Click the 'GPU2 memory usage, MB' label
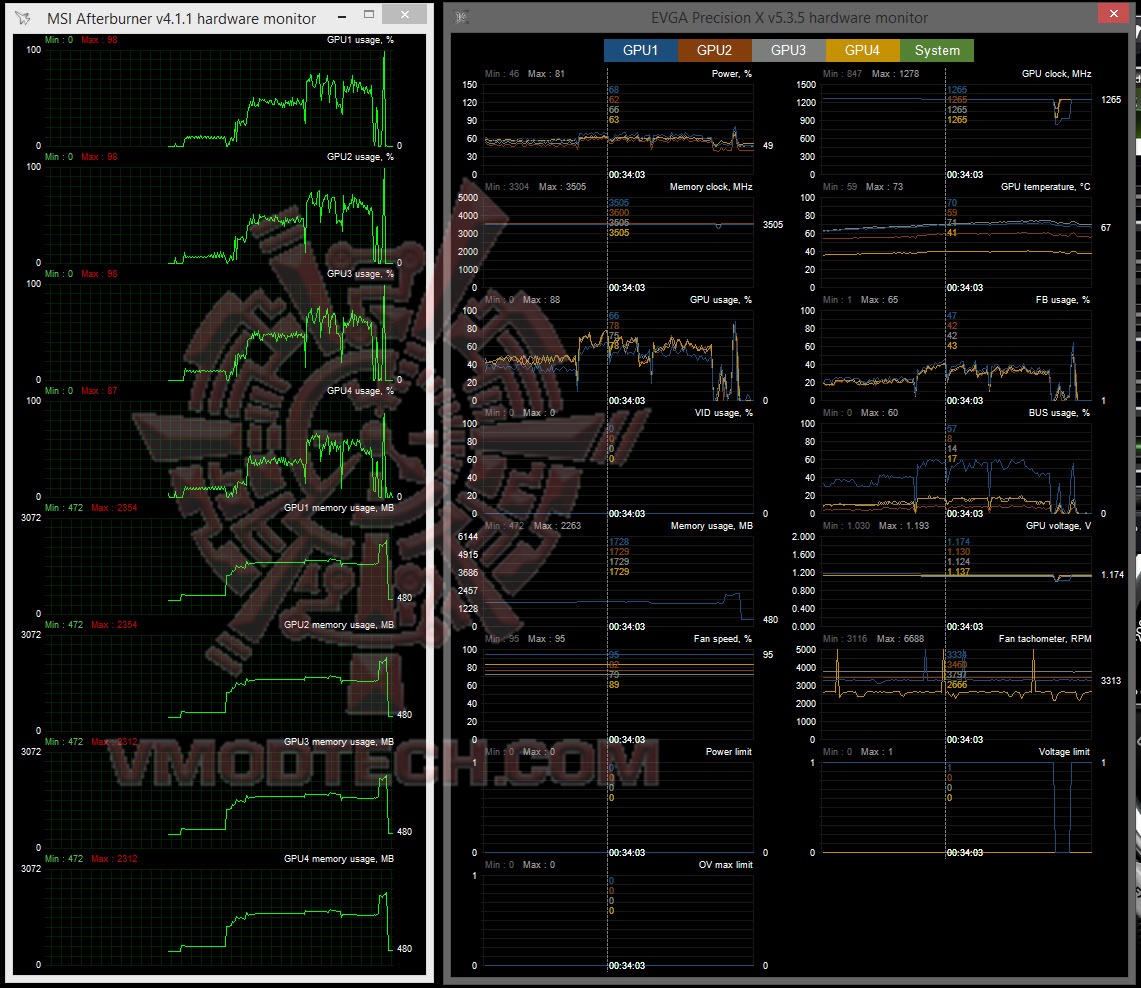1141x988 pixels. click(338, 625)
